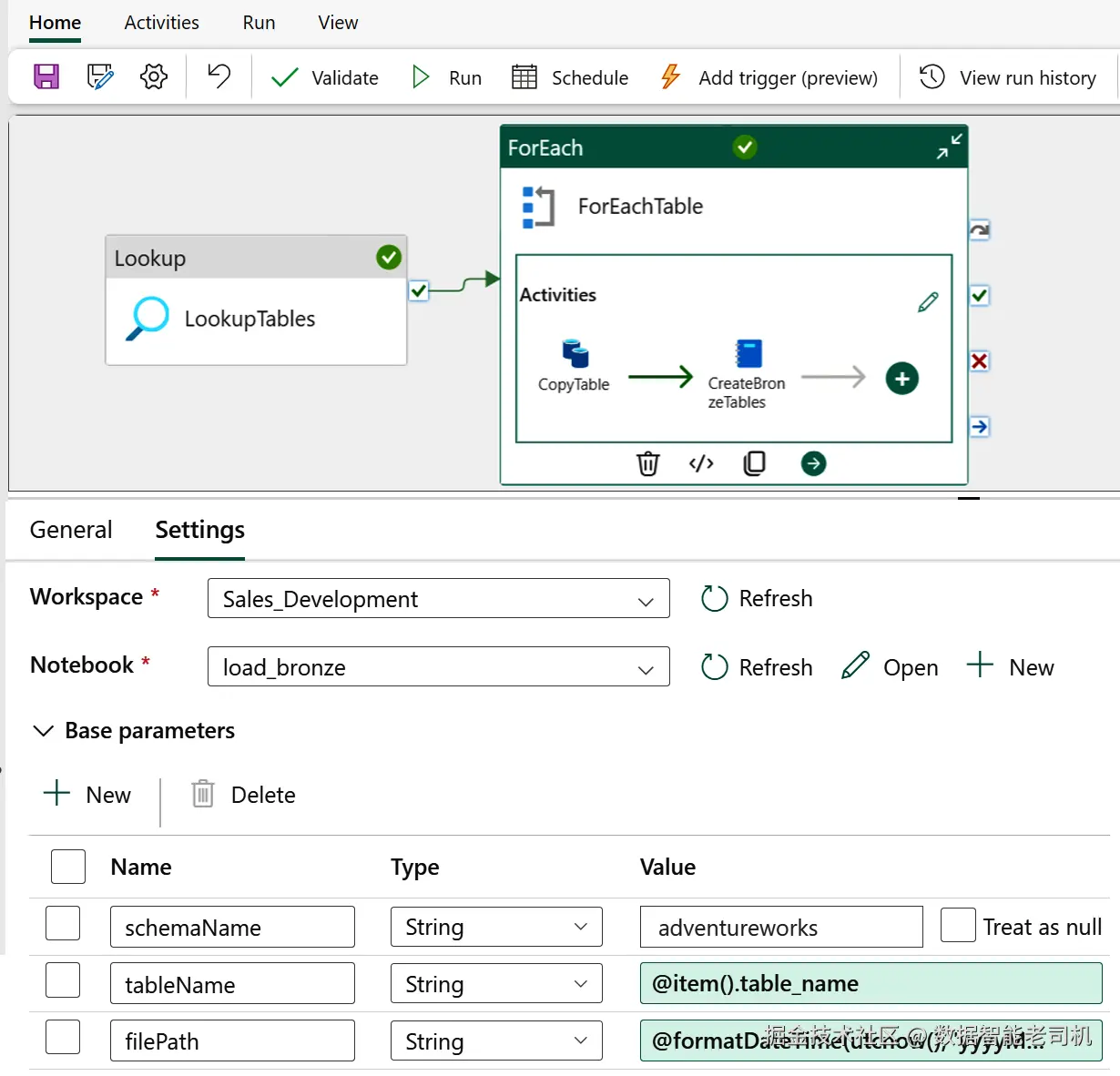Delete the ForEach activity with trash icon
This screenshot has height=1076, width=1120.
[x=647, y=463]
